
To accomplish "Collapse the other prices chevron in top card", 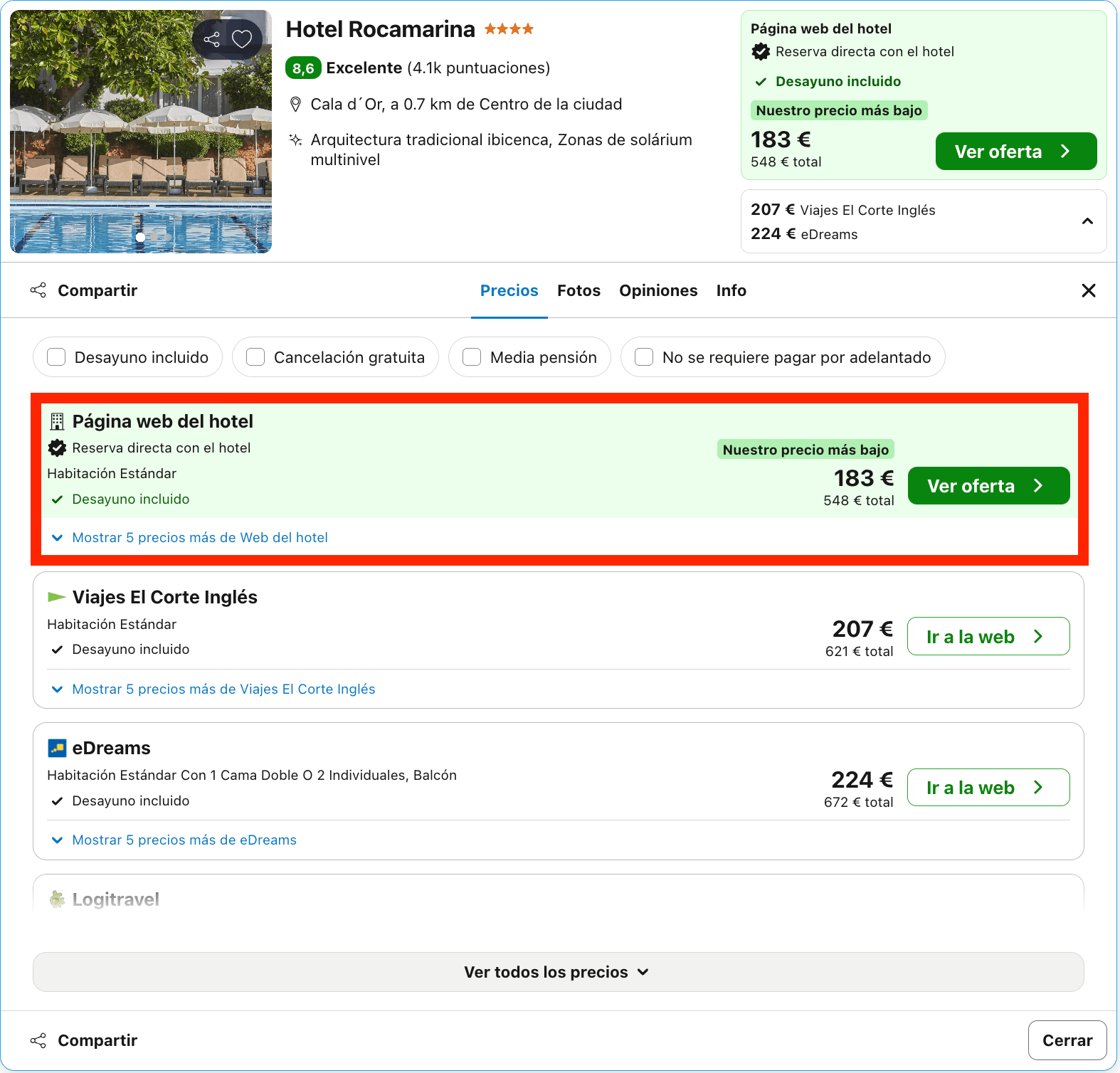I will click(x=1087, y=221).
